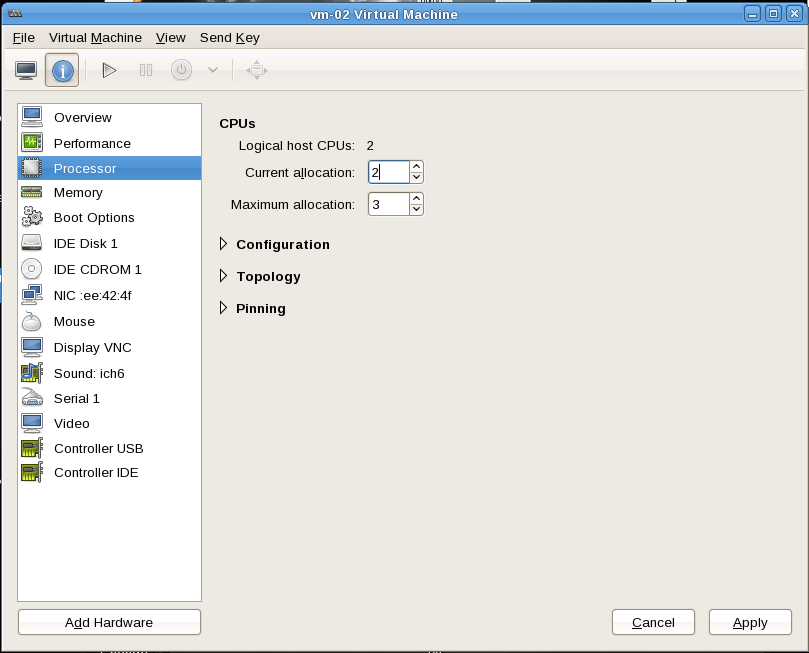This screenshot has height=653, width=809.
Task: Click the fullscreen arrows toolbar icon
Action: [x=257, y=70]
